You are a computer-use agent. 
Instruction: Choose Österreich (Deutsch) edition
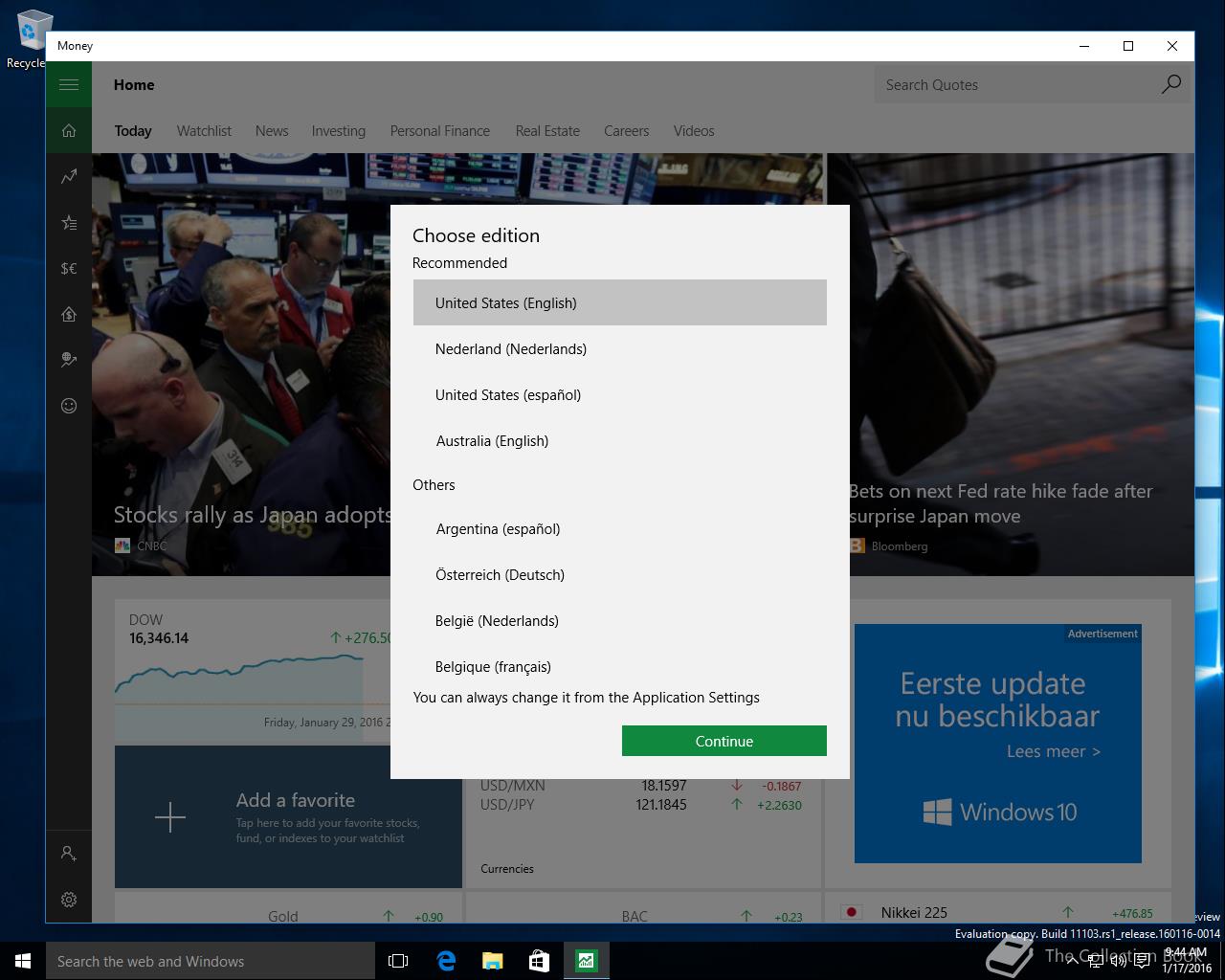(620, 574)
